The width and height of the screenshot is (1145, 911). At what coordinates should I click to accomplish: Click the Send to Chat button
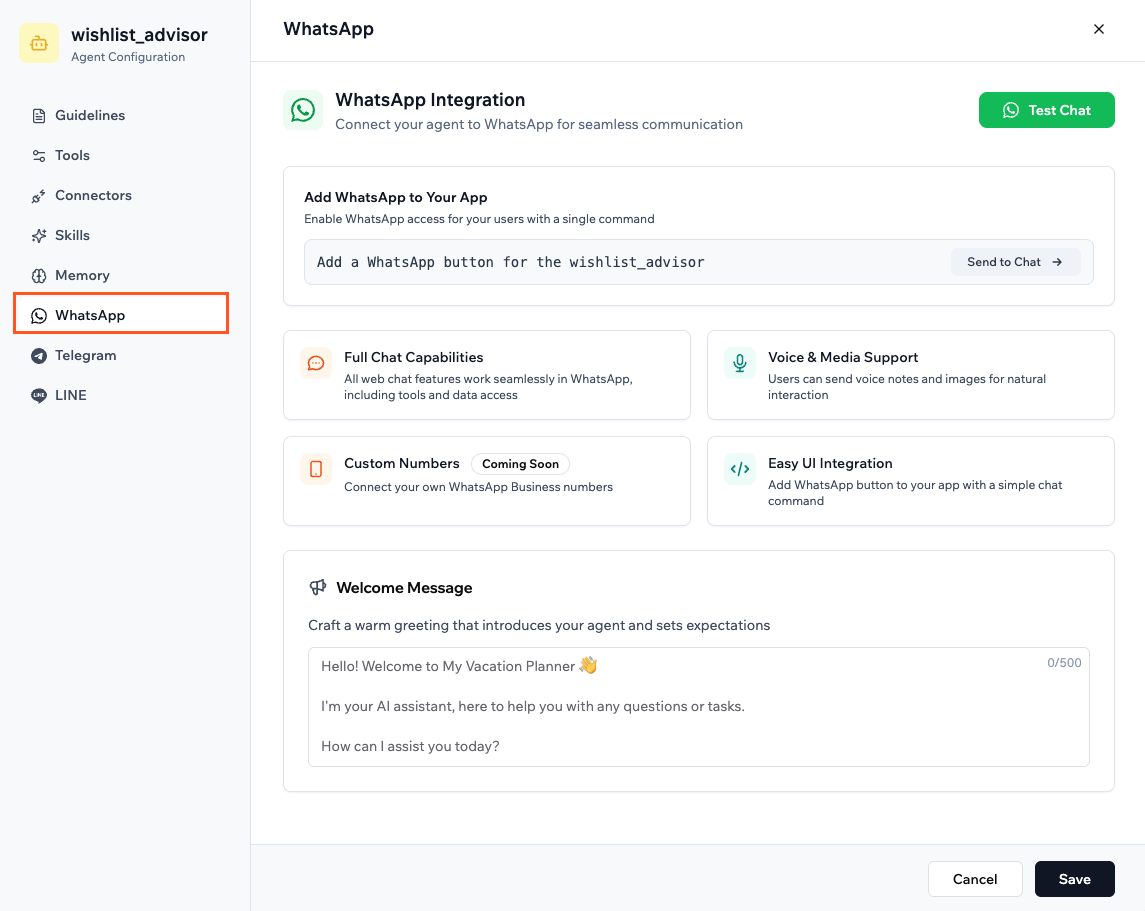pyautogui.click(x=1015, y=262)
